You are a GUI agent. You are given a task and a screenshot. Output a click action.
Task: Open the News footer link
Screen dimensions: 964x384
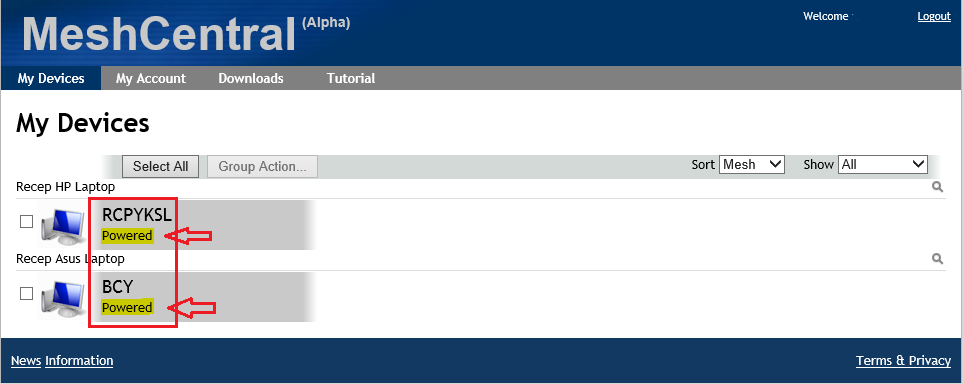click(x=26, y=361)
